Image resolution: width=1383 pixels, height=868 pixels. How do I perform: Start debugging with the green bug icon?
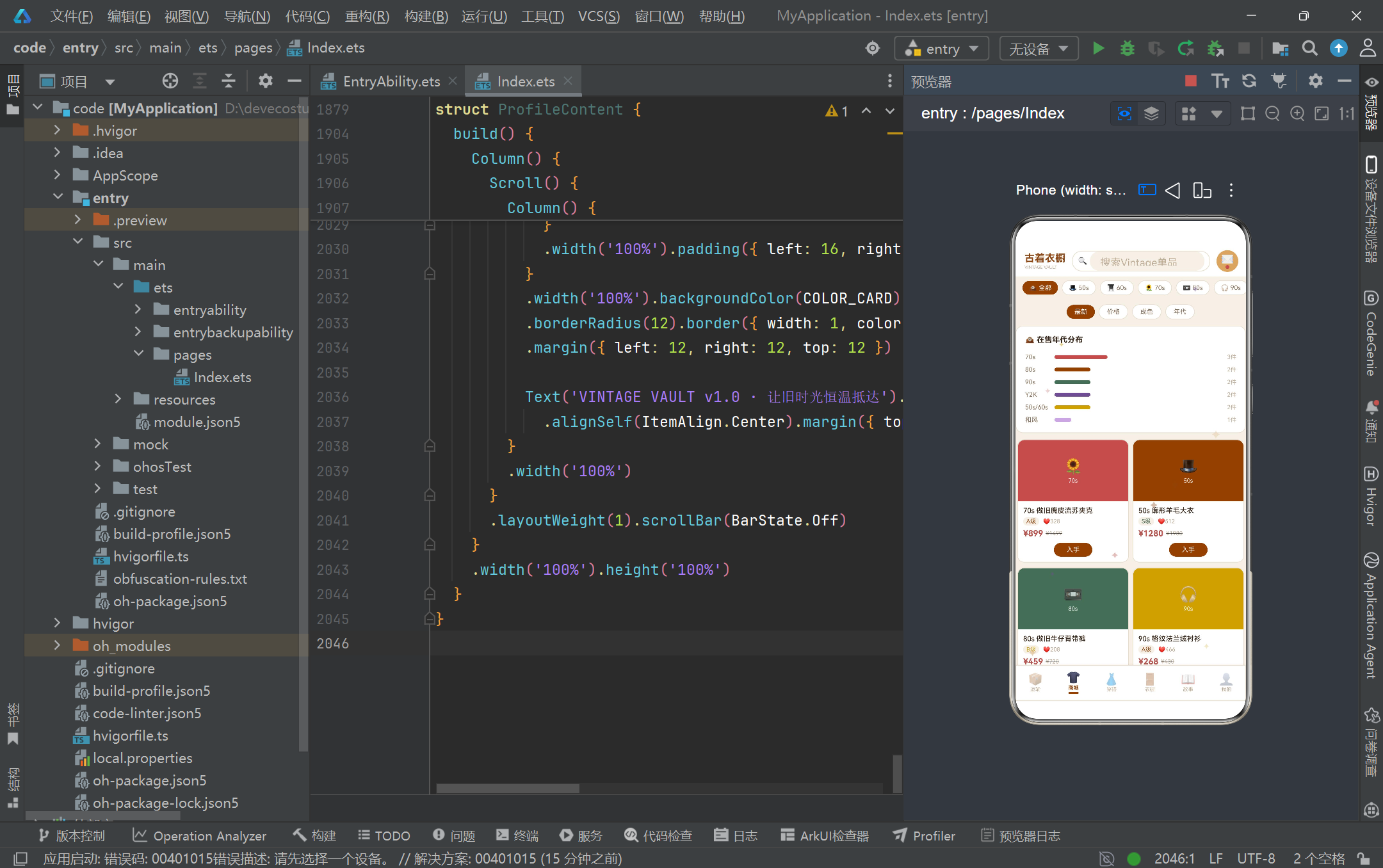(x=1127, y=48)
